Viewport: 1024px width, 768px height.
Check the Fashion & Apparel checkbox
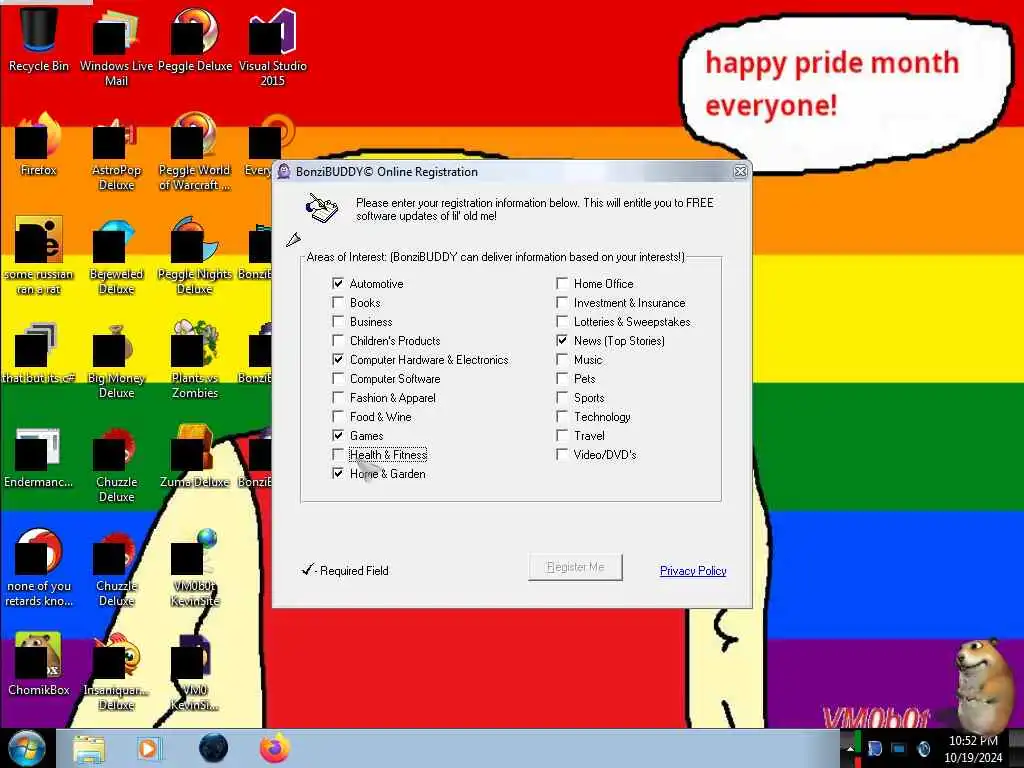click(338, 397)
